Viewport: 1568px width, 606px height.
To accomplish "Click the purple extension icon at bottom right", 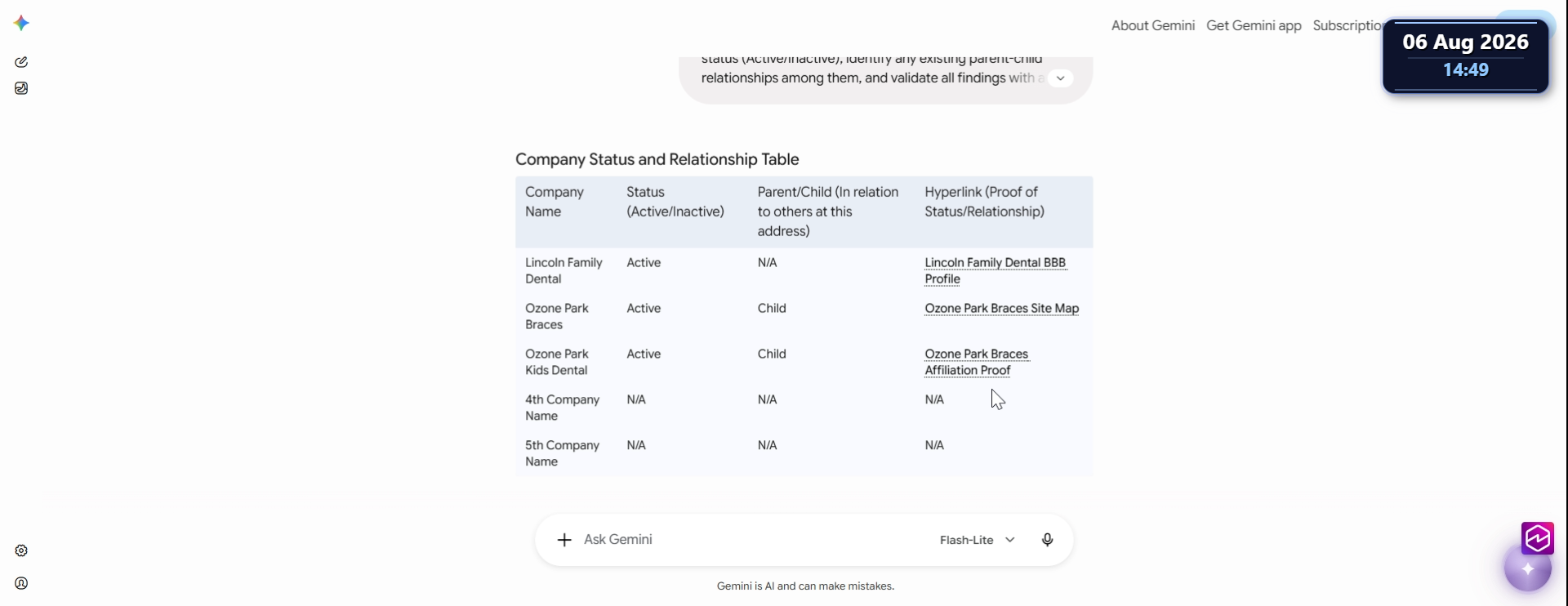I will [1538, 538].
